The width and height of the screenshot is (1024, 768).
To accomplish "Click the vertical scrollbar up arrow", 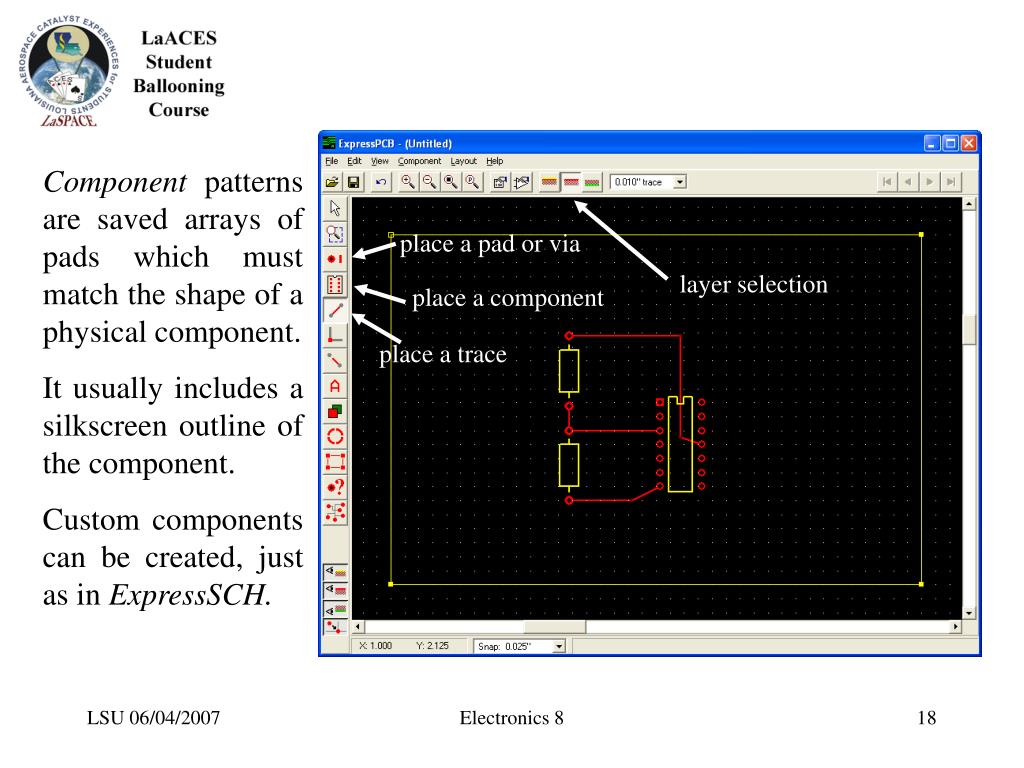I will (x=969, y=204).
